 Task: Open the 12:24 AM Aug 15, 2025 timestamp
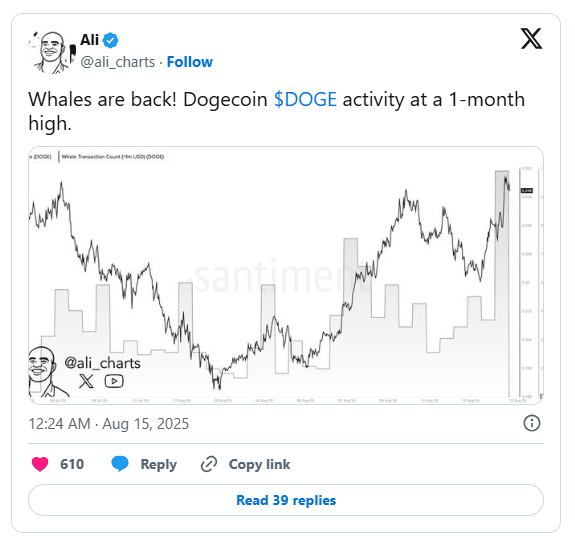pos(109,424)
